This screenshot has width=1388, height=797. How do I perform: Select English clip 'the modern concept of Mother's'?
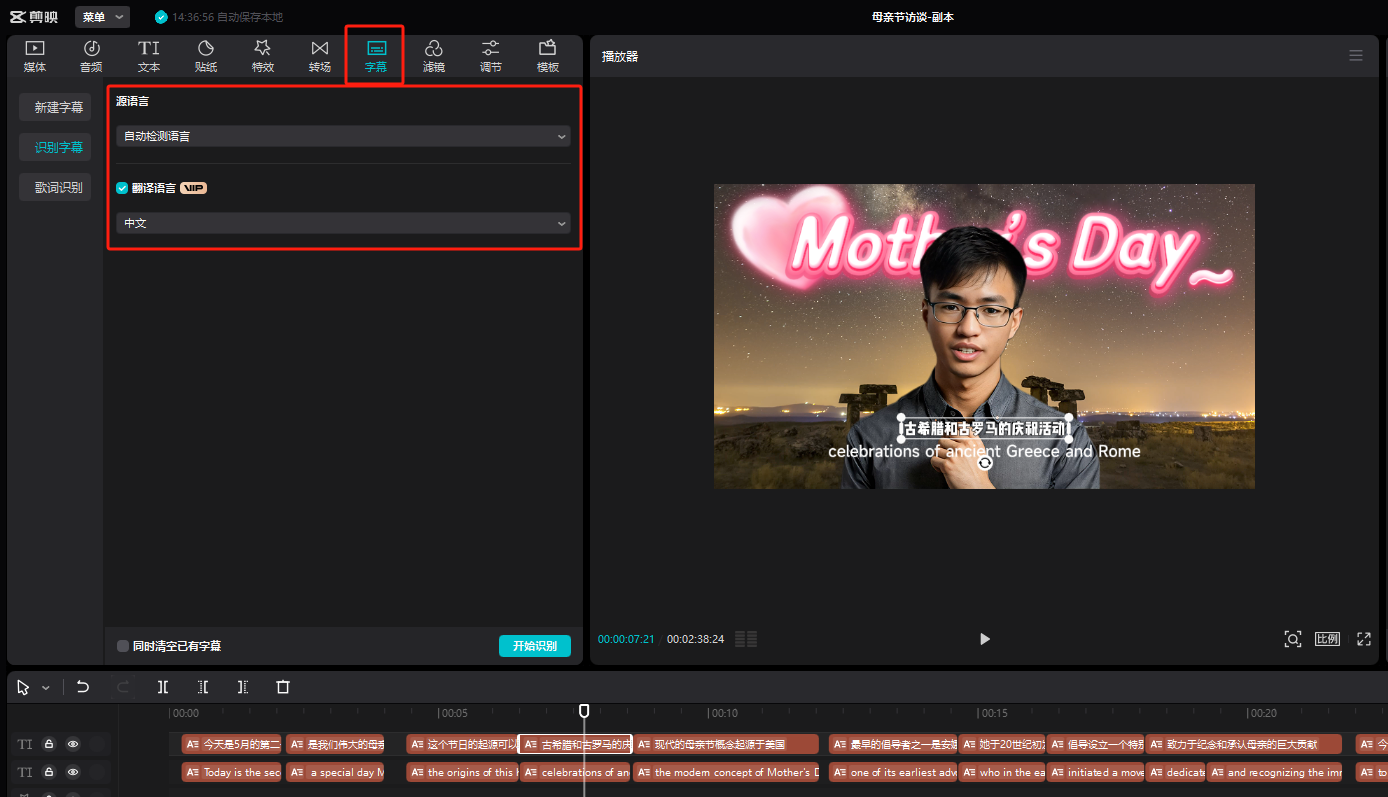pyautogui.click(x=726, y=772)
